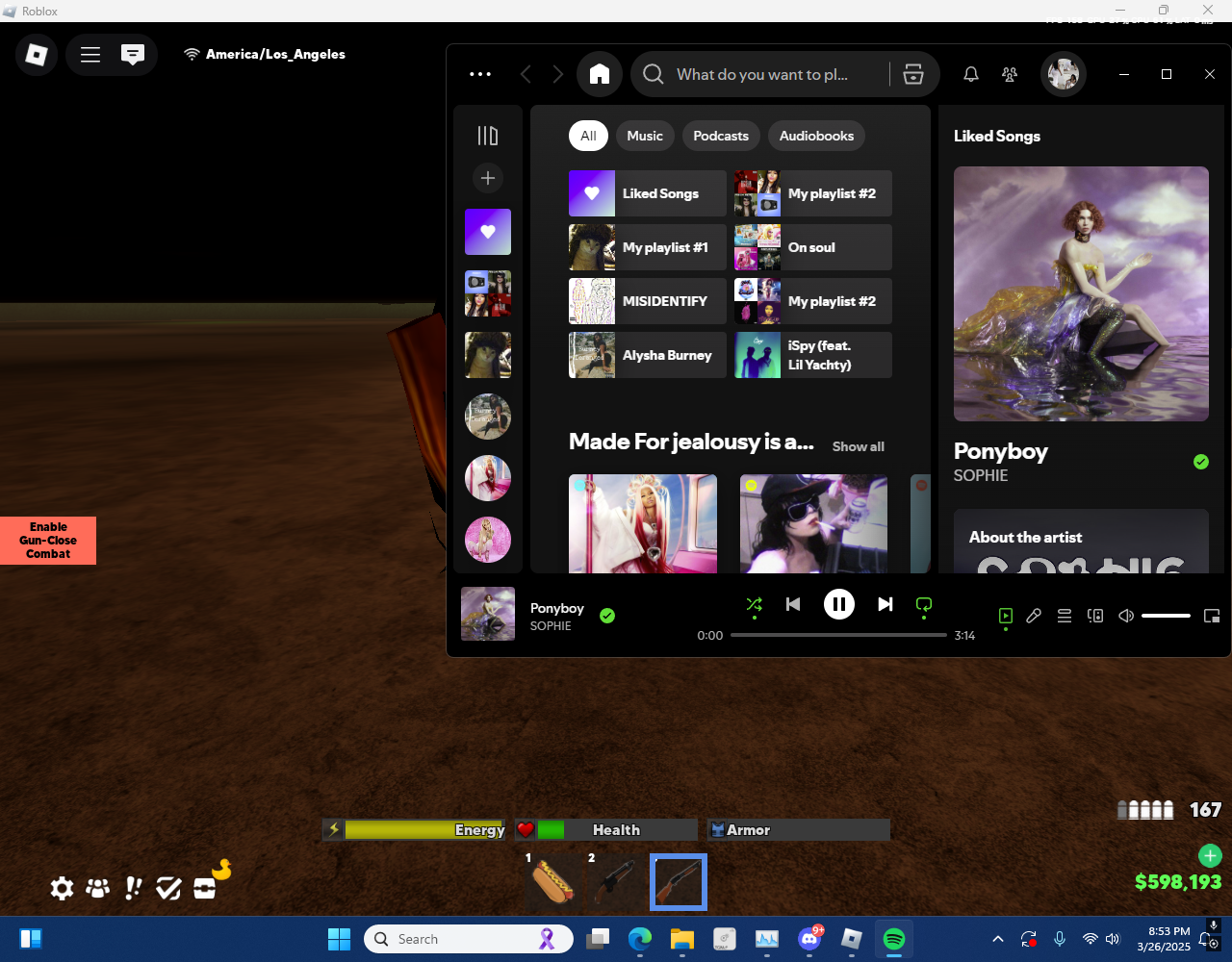Mute the Spotify volume speaker icon
This screenshot has height=962, width=1232.
1126,616
